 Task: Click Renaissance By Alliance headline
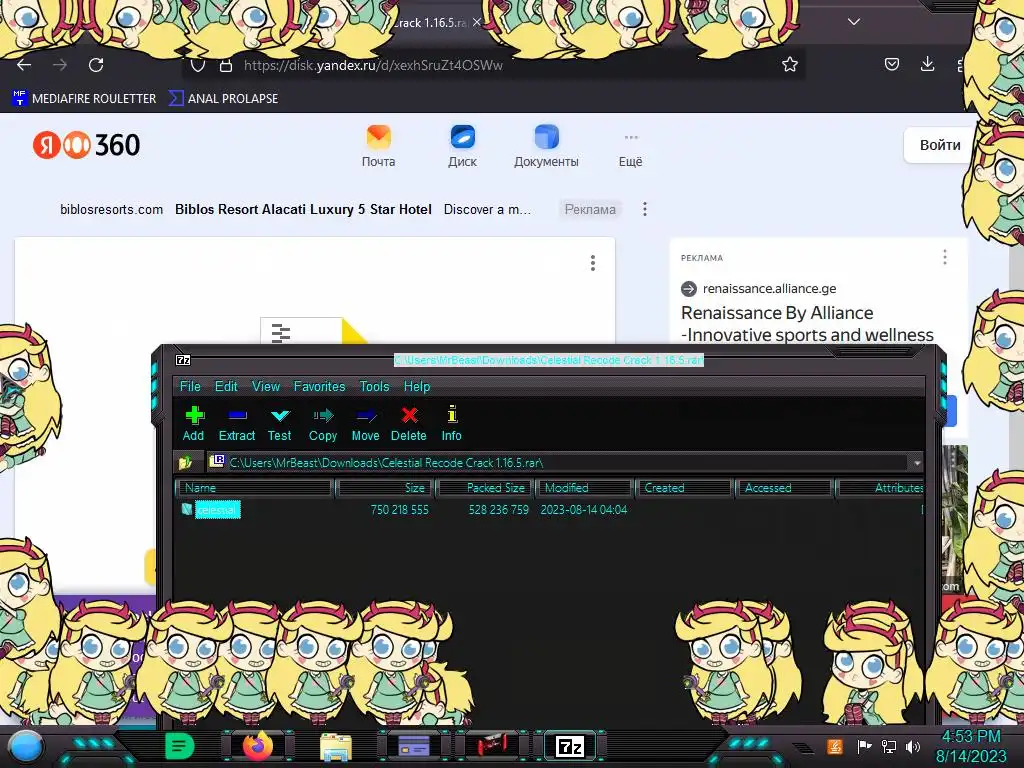[807, 324]
